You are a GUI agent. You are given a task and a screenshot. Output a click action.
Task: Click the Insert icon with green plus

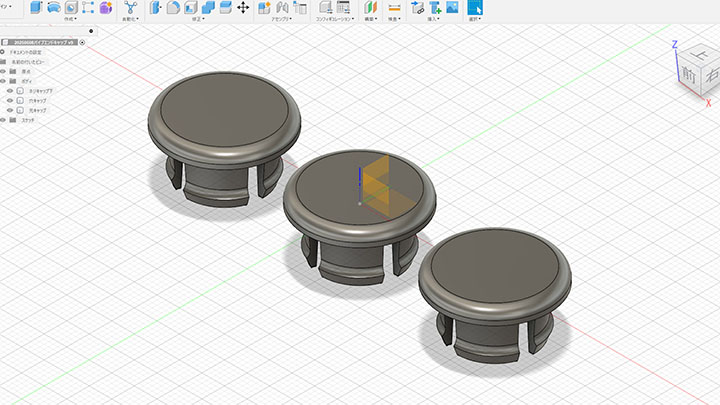coord(435,7)
